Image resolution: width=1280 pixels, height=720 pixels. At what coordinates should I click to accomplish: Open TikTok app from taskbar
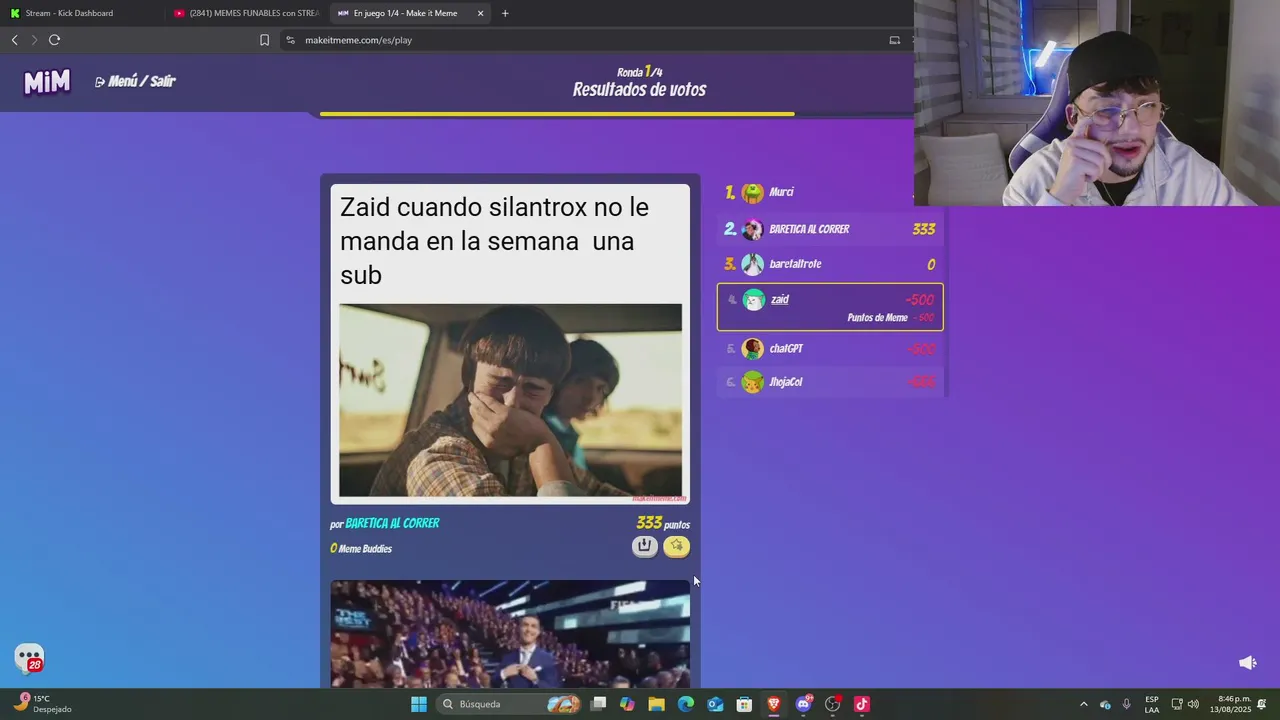[x=862, y=704]
